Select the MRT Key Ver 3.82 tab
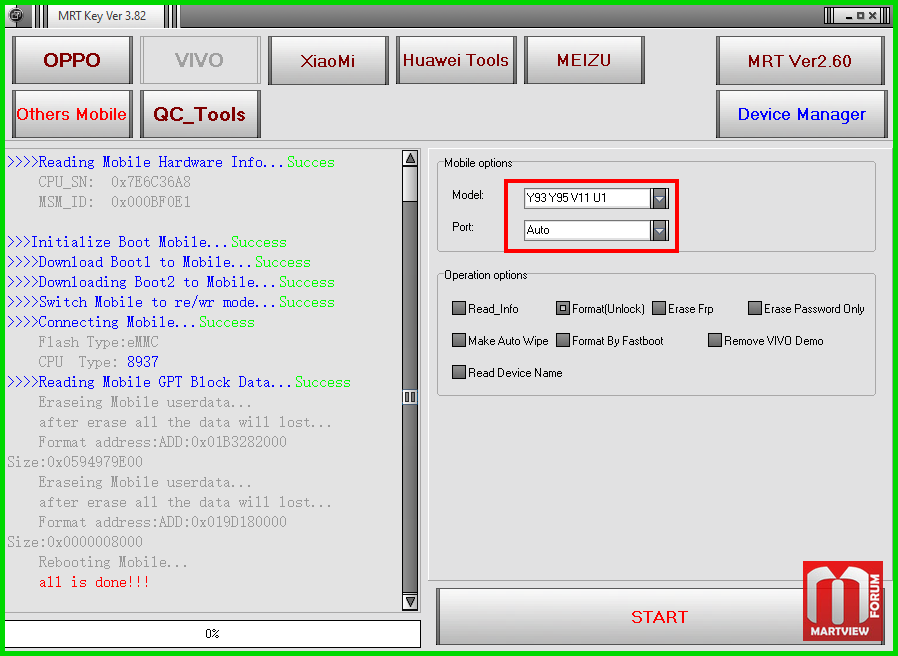898x656 pixels. (x=102, y=15)
